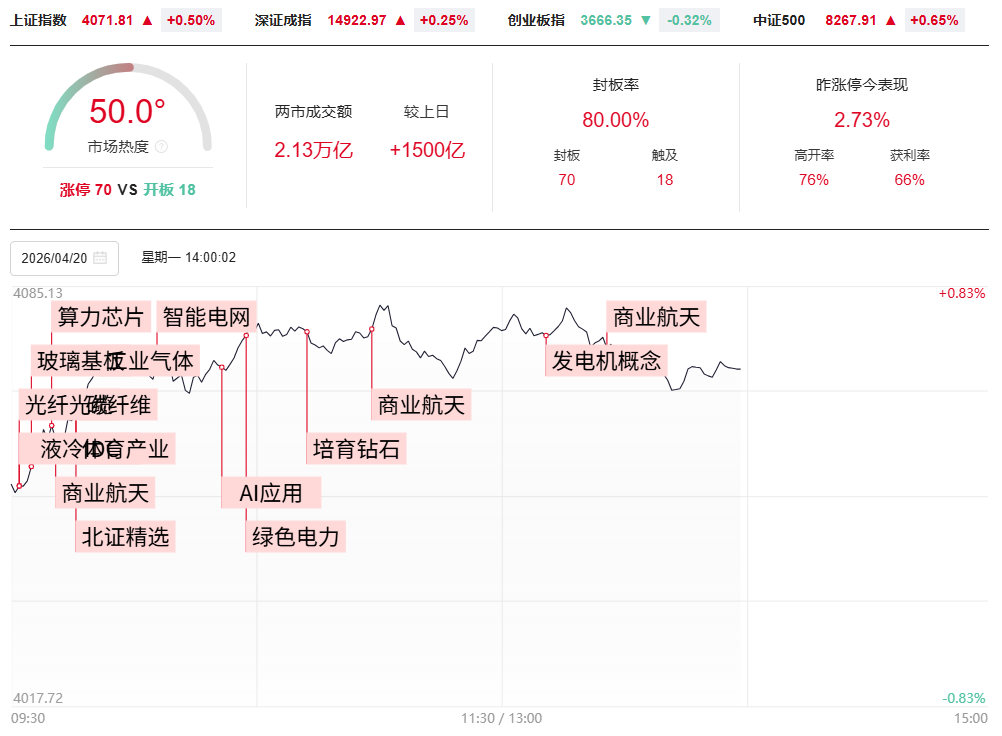Screen dimensions: 1002x736
Task: Click the AI应用 label on chart
Action: click(x=271, y=492)
